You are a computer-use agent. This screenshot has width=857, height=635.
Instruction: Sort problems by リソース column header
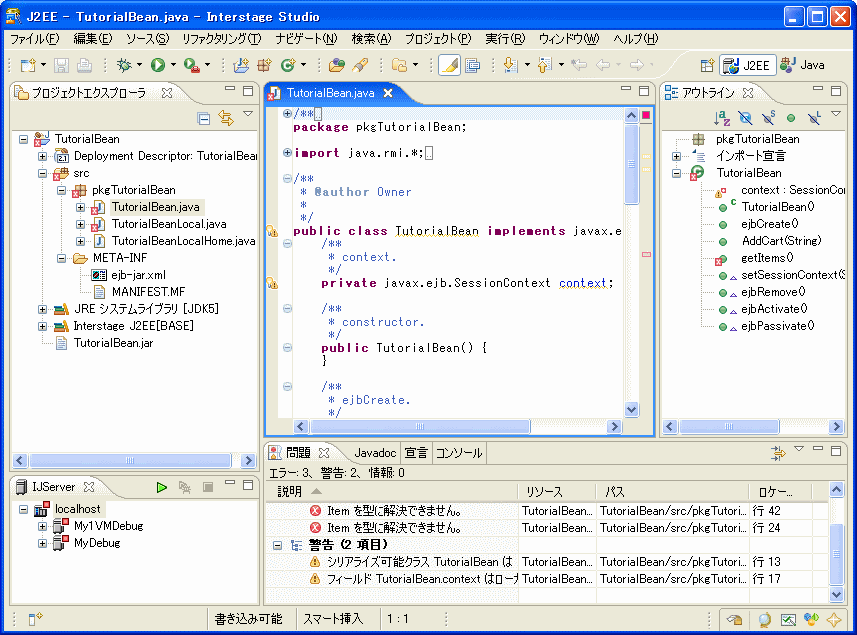pos(557,492)
